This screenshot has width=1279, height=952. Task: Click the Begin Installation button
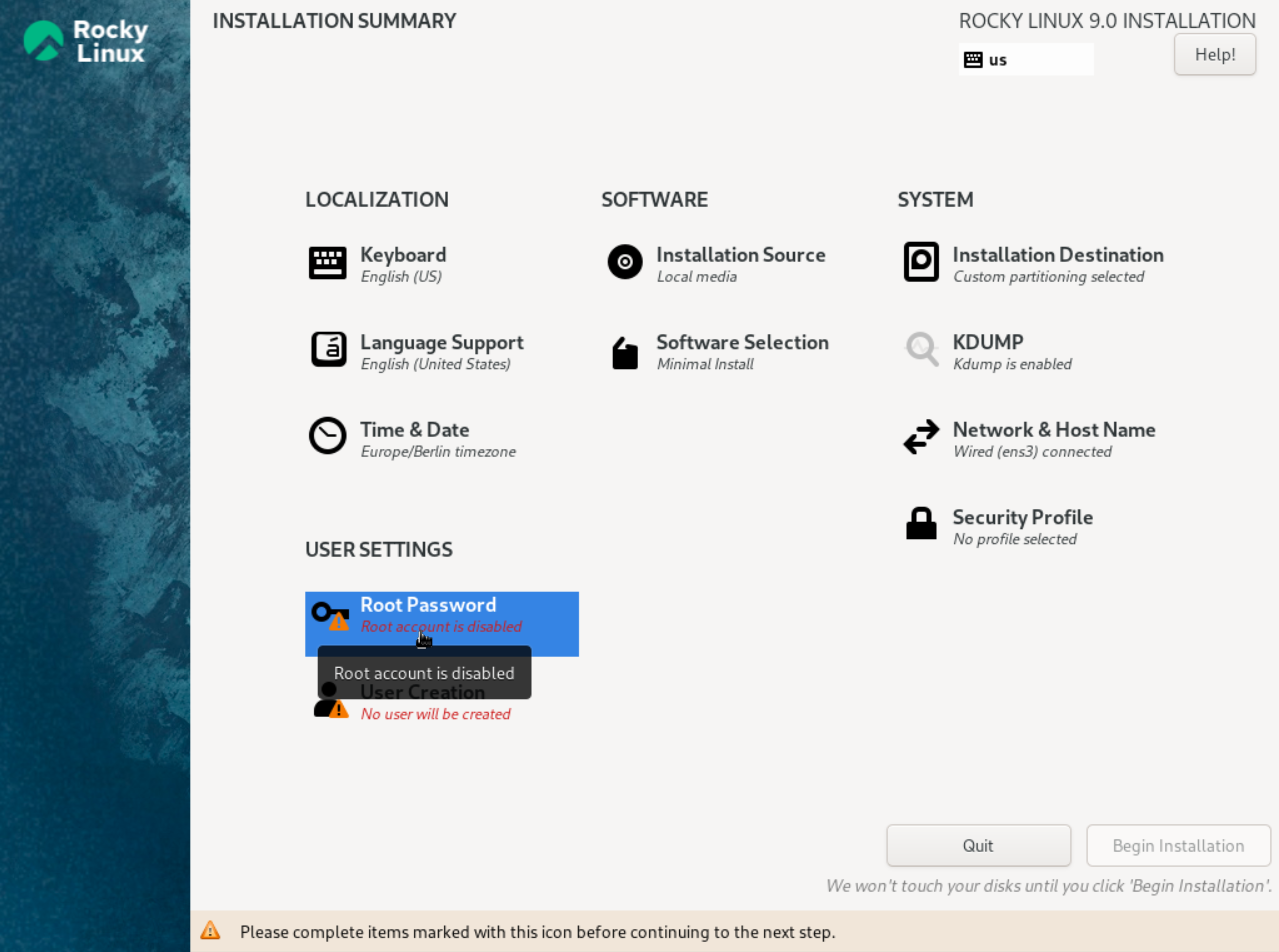pyautogui.click(x=1179, y=846)
